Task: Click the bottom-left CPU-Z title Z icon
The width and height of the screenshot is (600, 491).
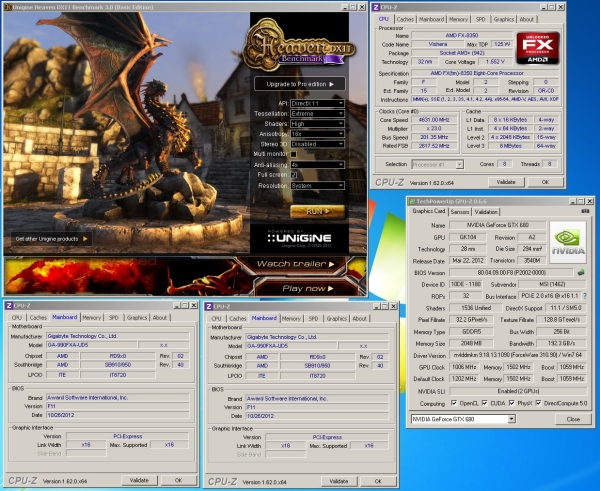Action: click(x=9, y=305)
